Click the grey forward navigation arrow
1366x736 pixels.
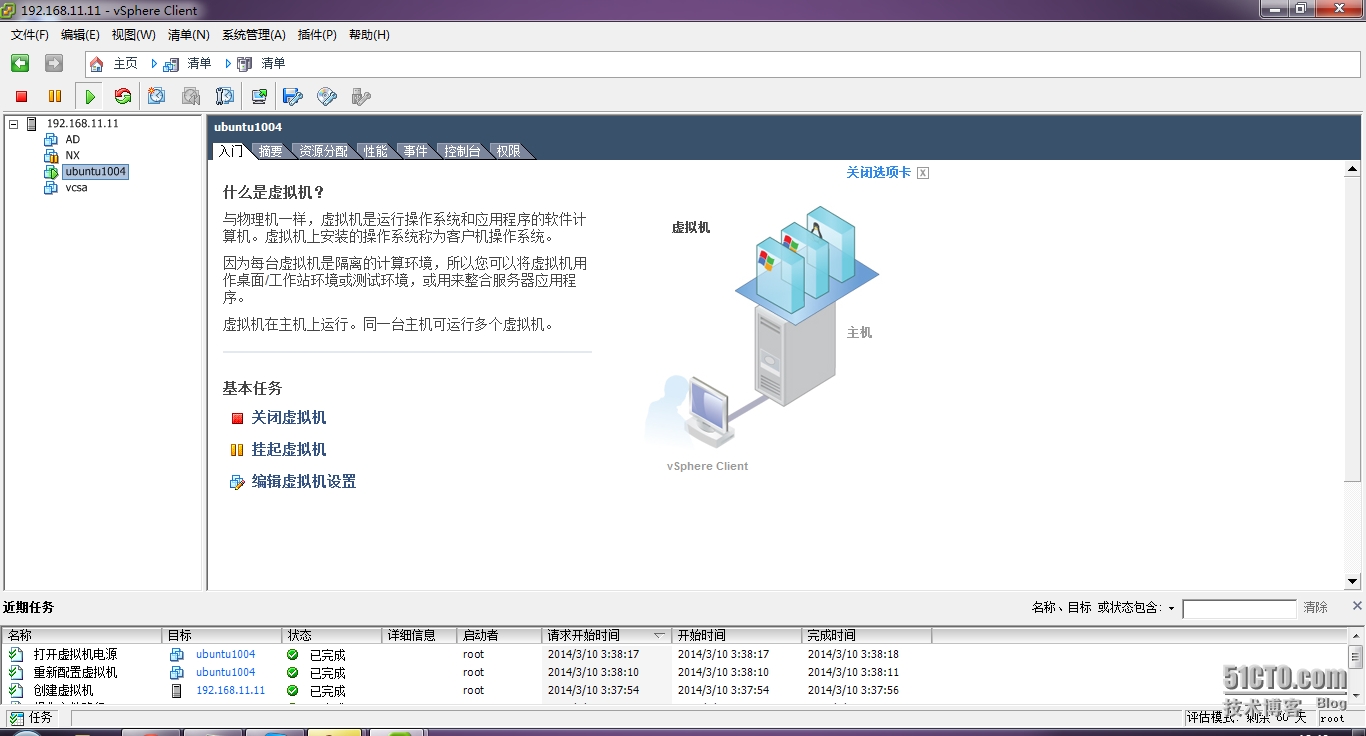[54, 63]
